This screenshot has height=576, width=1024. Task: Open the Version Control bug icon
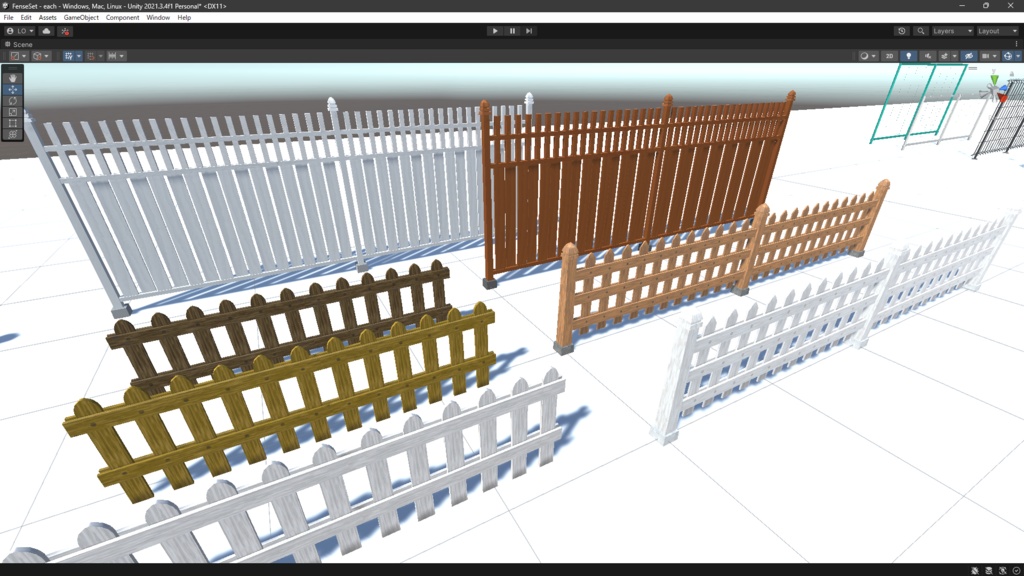(65, 31)
